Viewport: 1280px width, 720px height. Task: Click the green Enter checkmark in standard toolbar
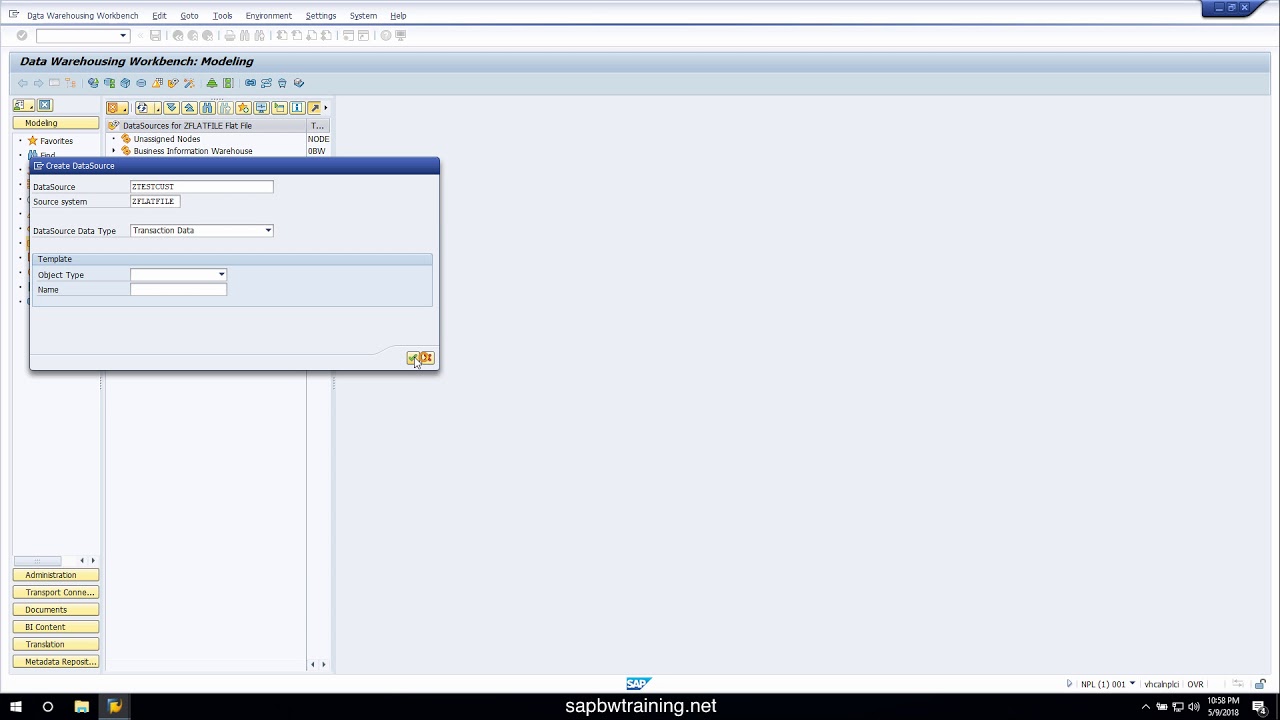21,36
